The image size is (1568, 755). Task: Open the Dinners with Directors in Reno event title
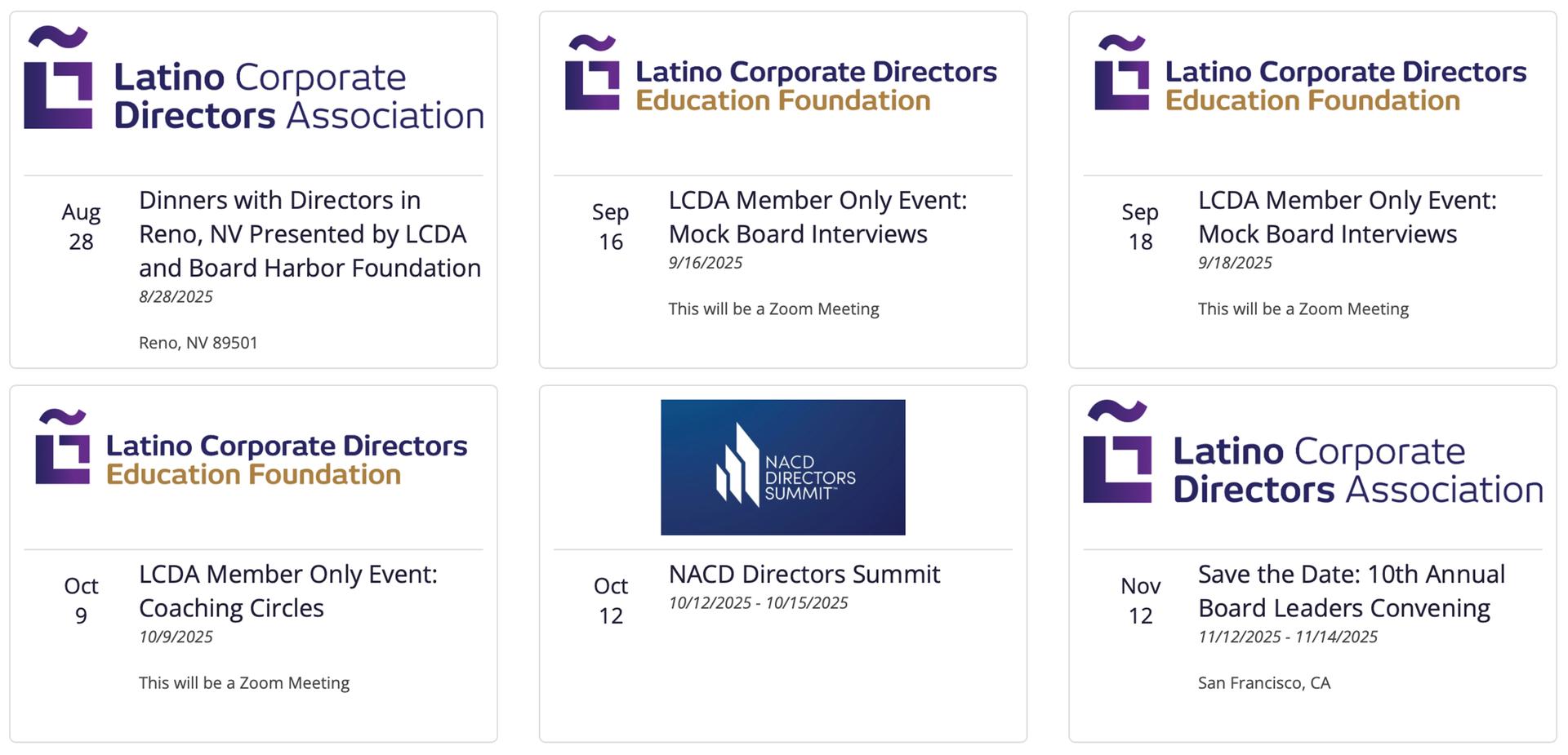pyautogui.click(x=310, y=233)
